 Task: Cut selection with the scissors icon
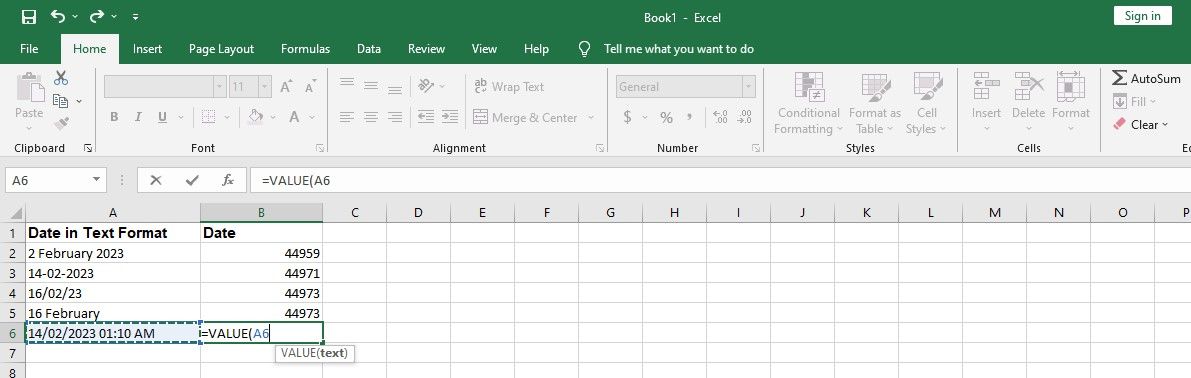[62, 78]
